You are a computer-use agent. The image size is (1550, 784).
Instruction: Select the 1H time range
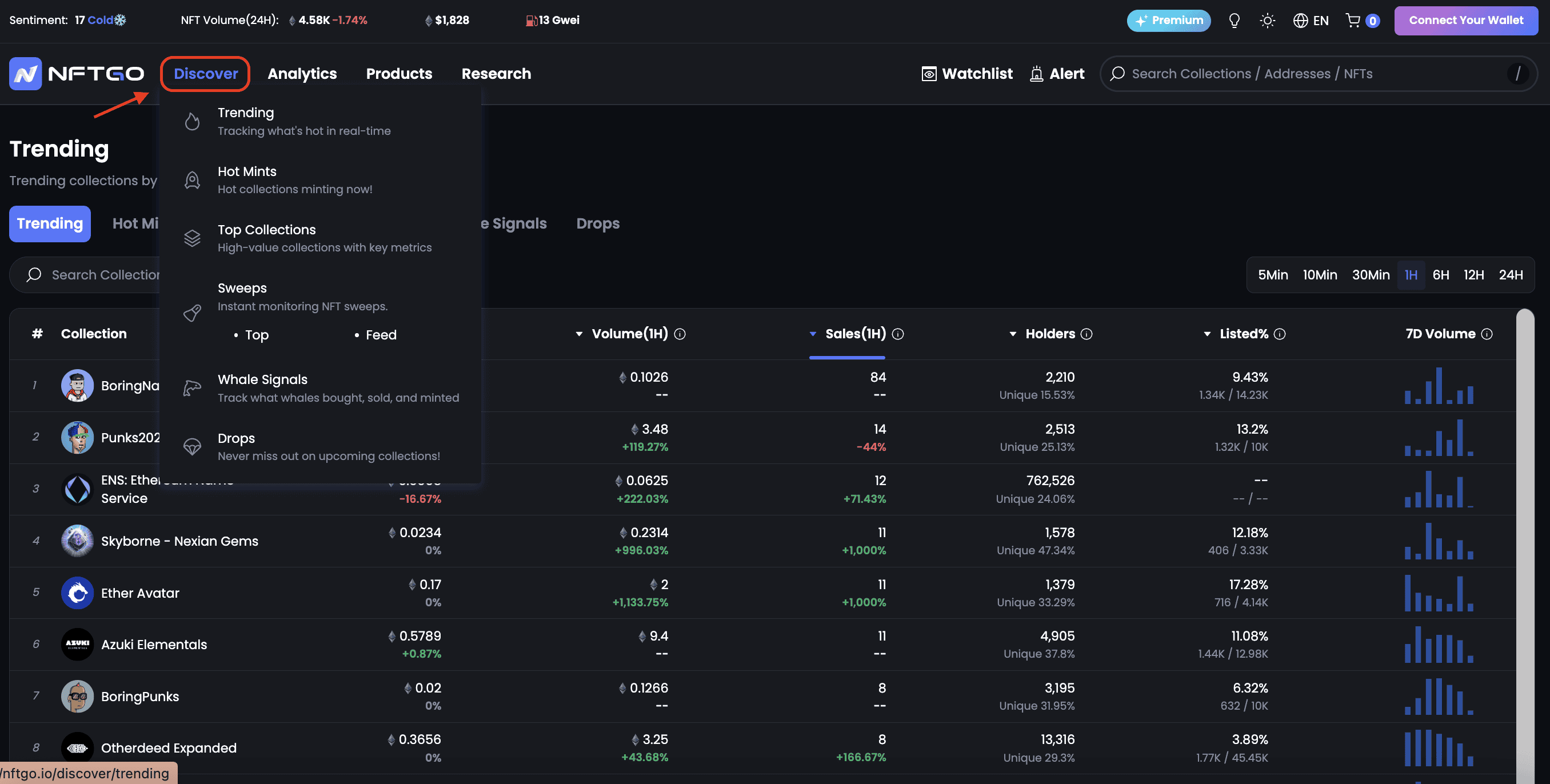coord(1411,275)
